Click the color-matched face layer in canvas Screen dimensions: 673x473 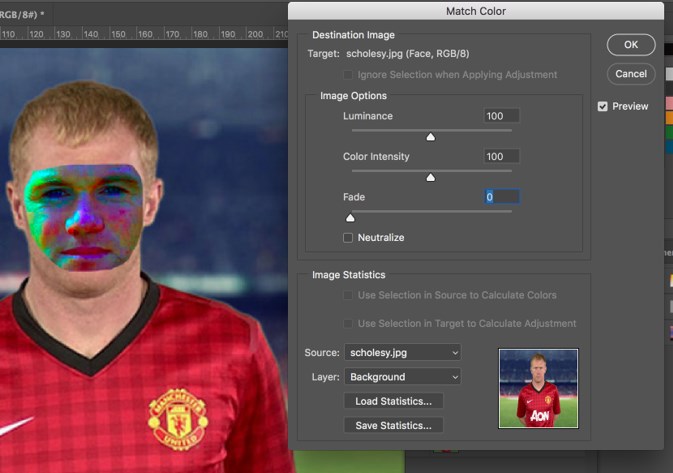point(84,217)
